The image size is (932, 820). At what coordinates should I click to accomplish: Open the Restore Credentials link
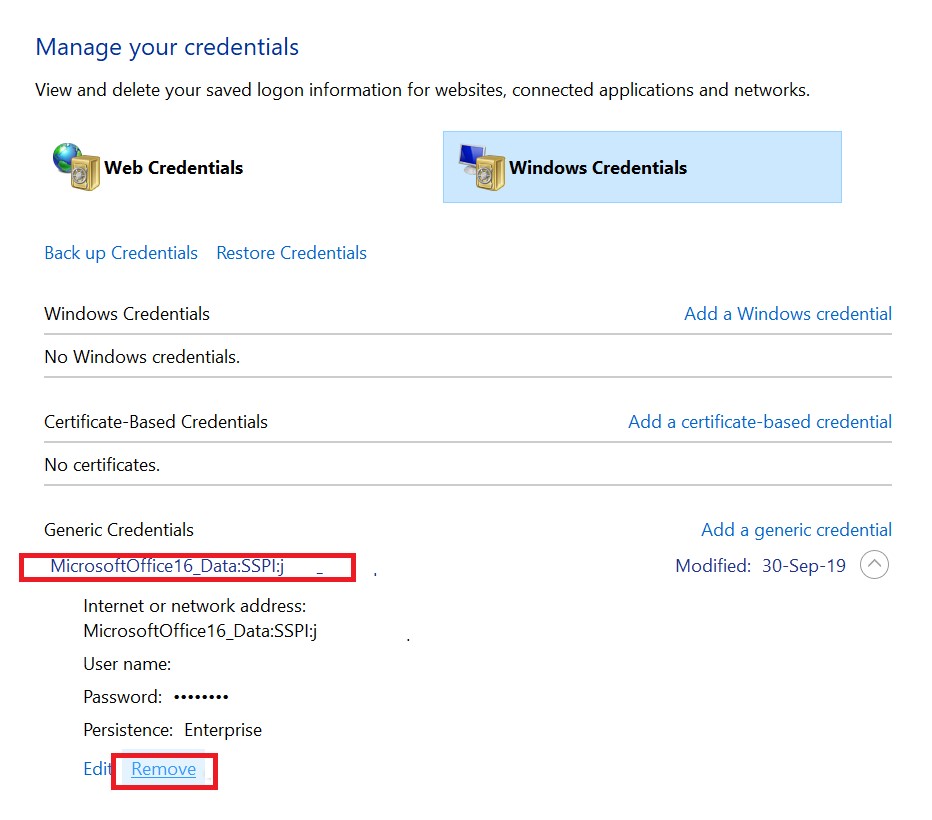[291, 253]
